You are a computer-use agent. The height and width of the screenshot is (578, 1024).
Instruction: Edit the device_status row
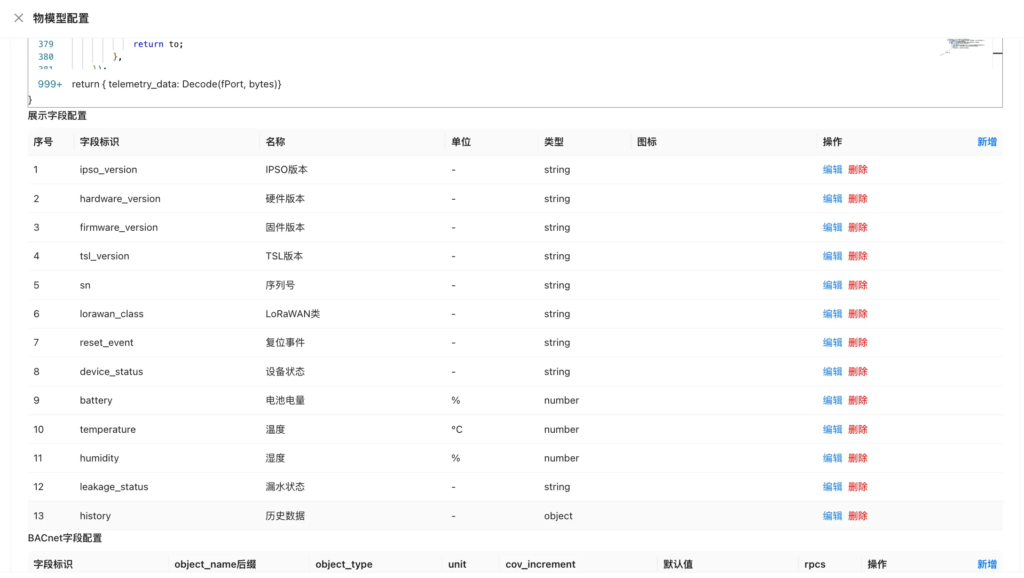pyautogui.click(x=832, y=372)
